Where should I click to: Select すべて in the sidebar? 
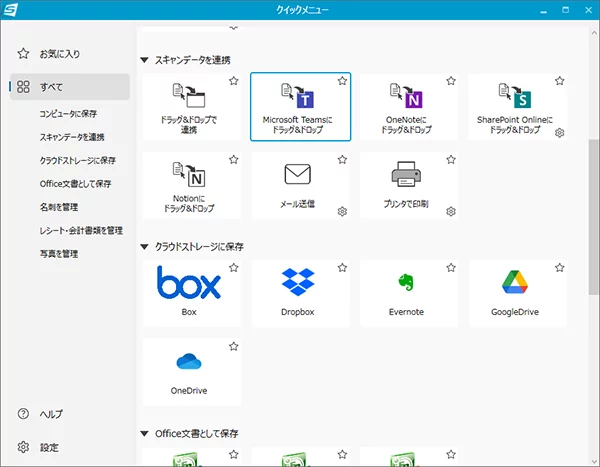tap(70, 87)
